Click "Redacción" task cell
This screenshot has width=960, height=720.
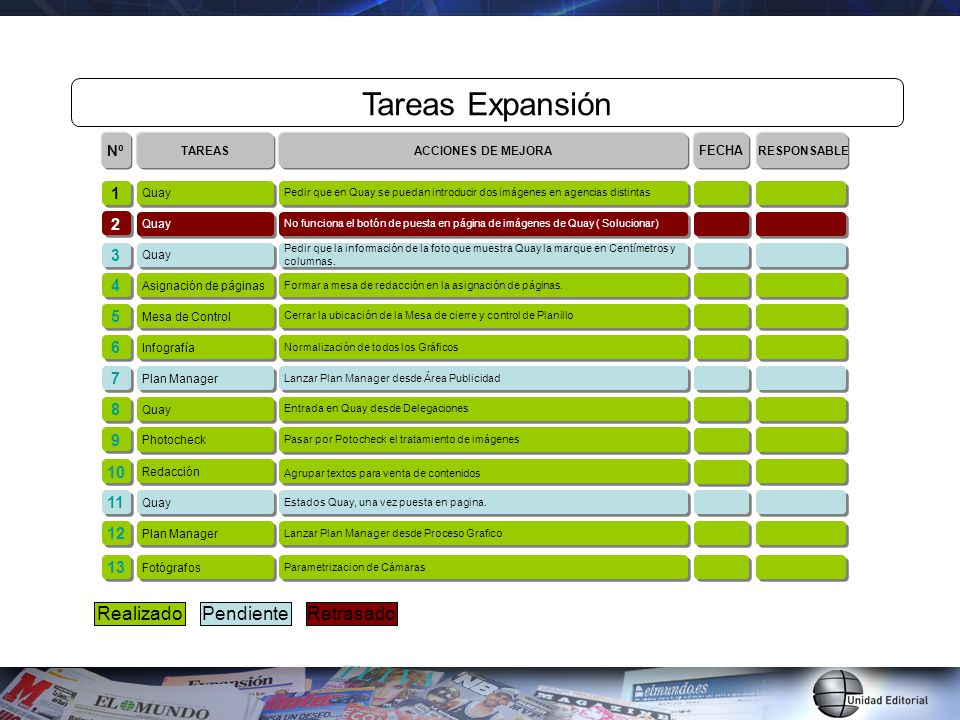pyautogui.click(x=206, y=472)
